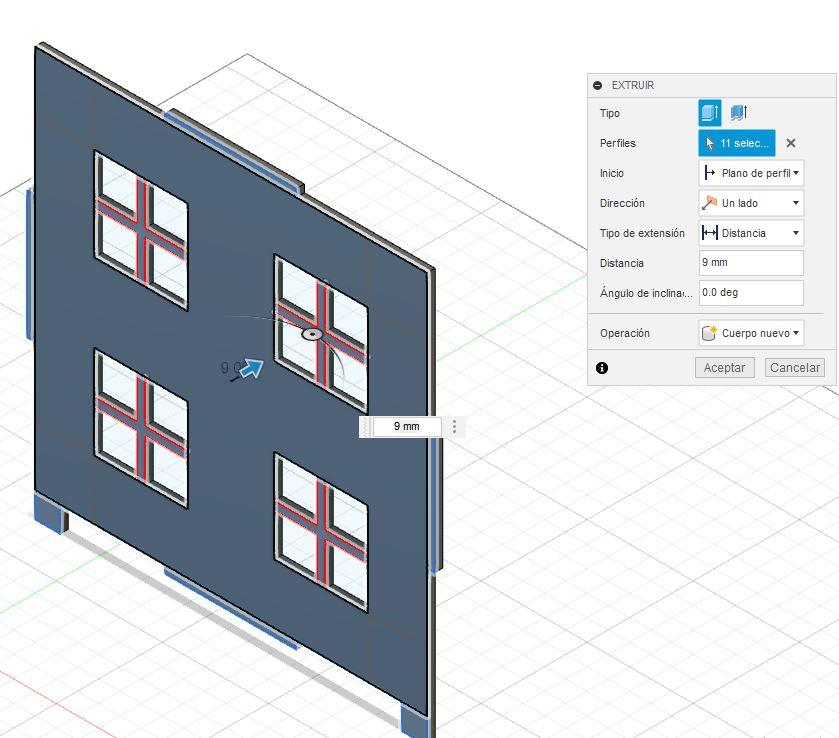Click the Aceptar button
839x738 pixels.
[724, 368]
